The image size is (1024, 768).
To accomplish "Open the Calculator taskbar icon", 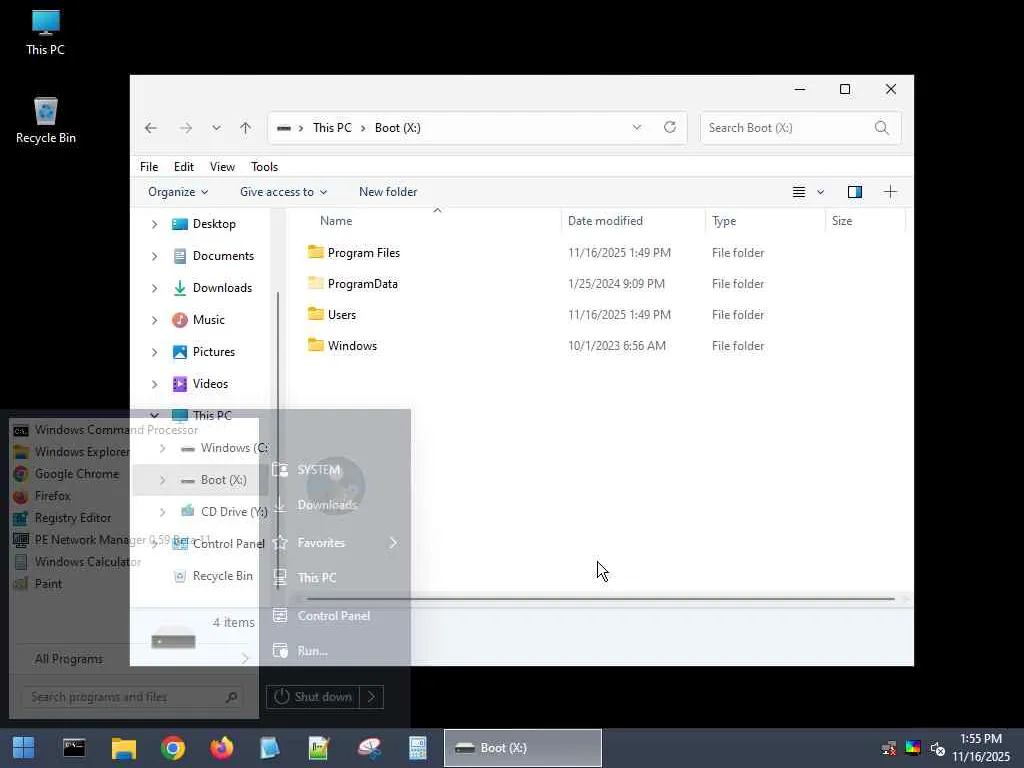I will click(417, 748).
